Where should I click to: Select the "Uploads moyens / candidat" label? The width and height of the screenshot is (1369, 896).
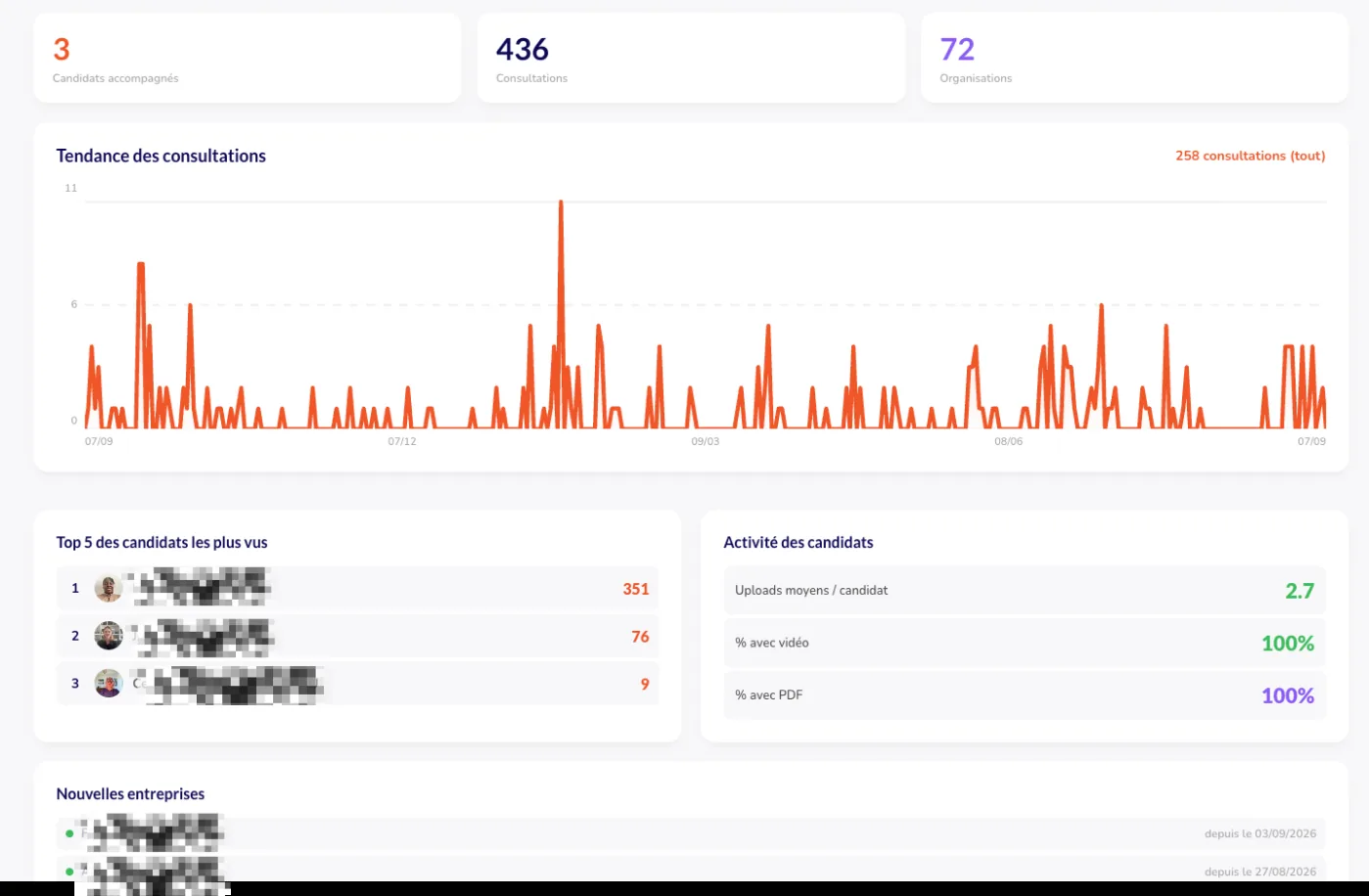point(811,591)
